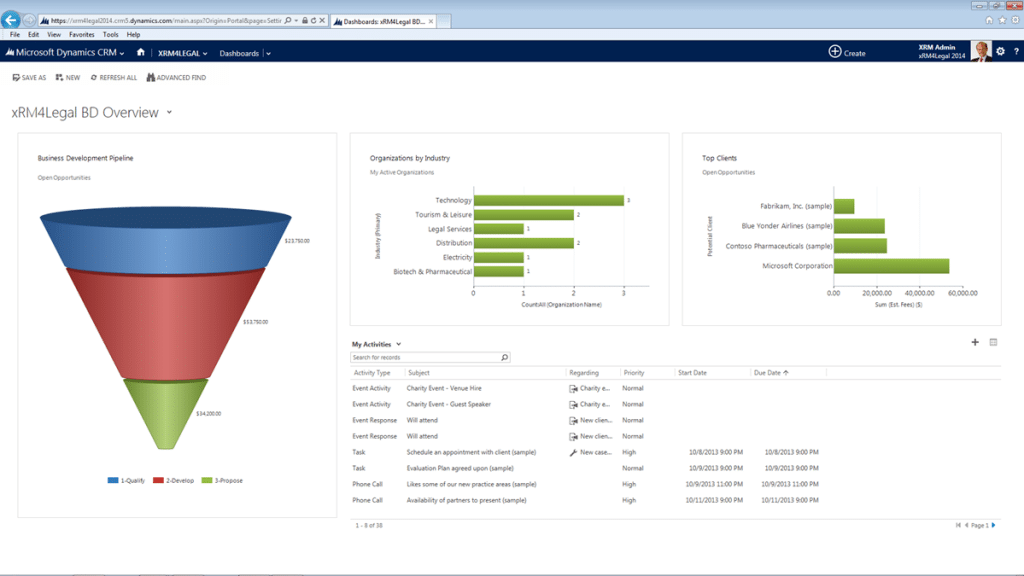Go to previous activities page arrow
This screenshot has width=1024, height=576.
click(967, 525)
